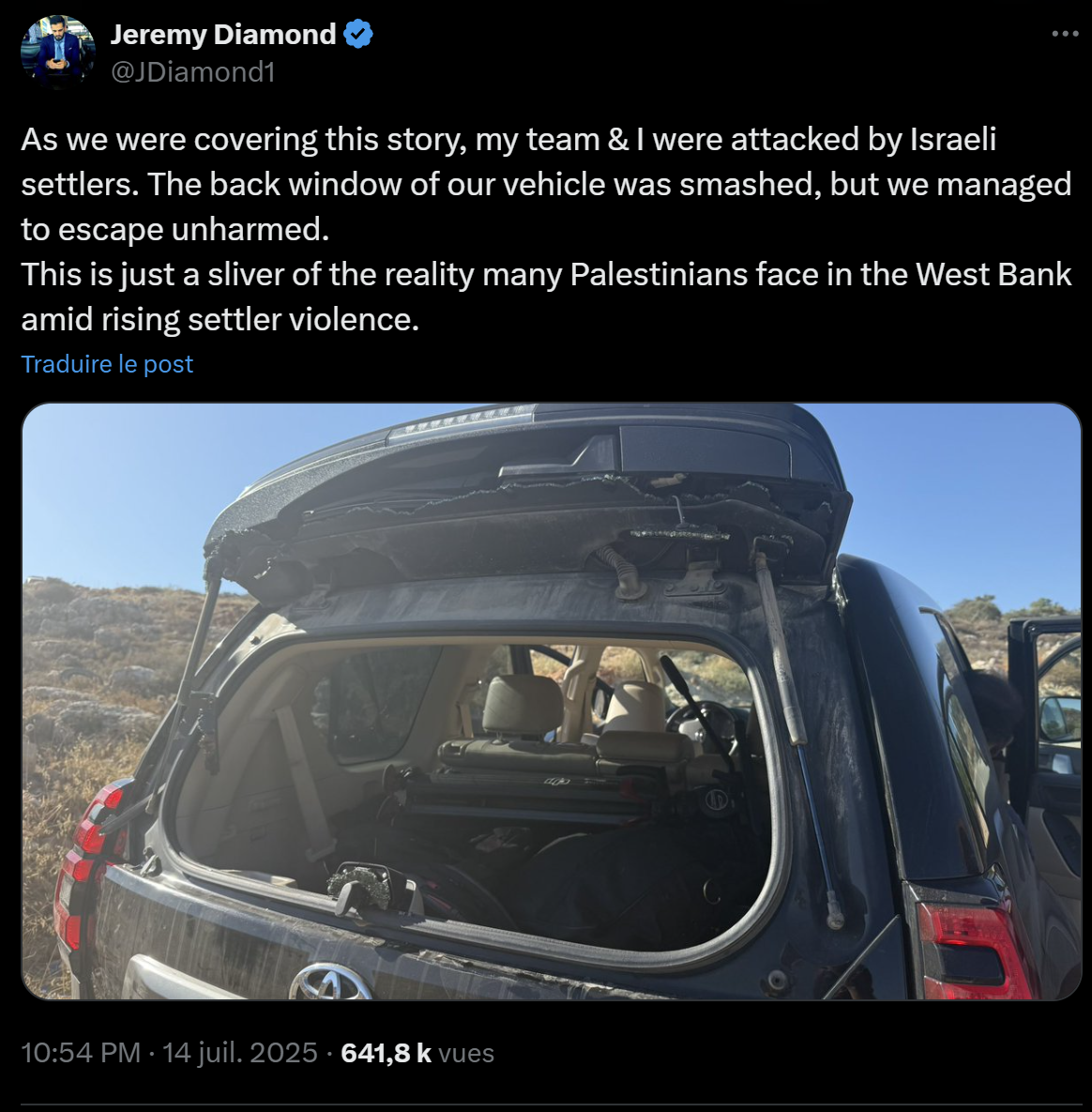Click the sentence about rising settler violence
The width and height of the screenshot is (1092, 1112).
tap(546, 297)
